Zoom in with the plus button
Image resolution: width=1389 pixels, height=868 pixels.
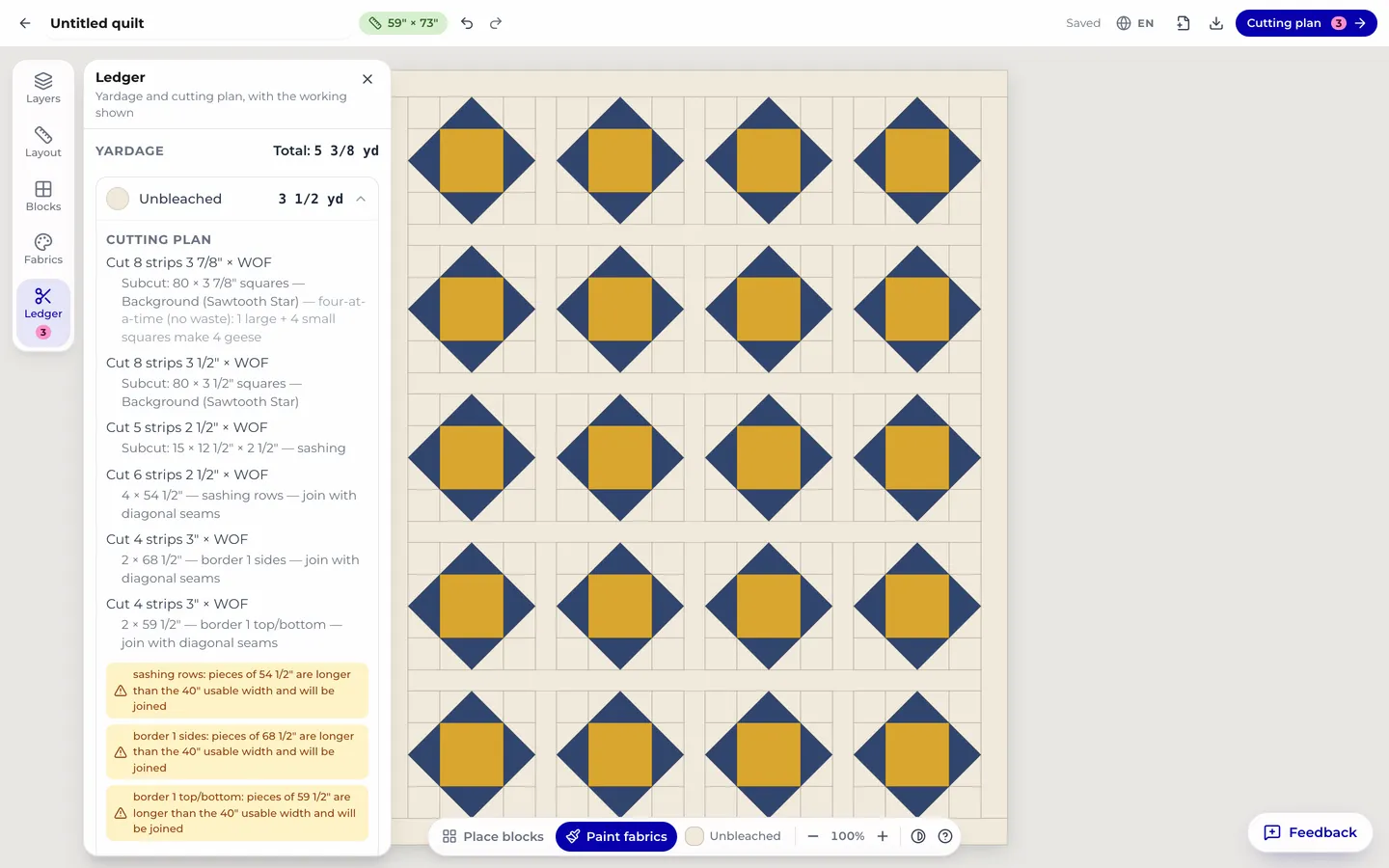coord(883,836)
